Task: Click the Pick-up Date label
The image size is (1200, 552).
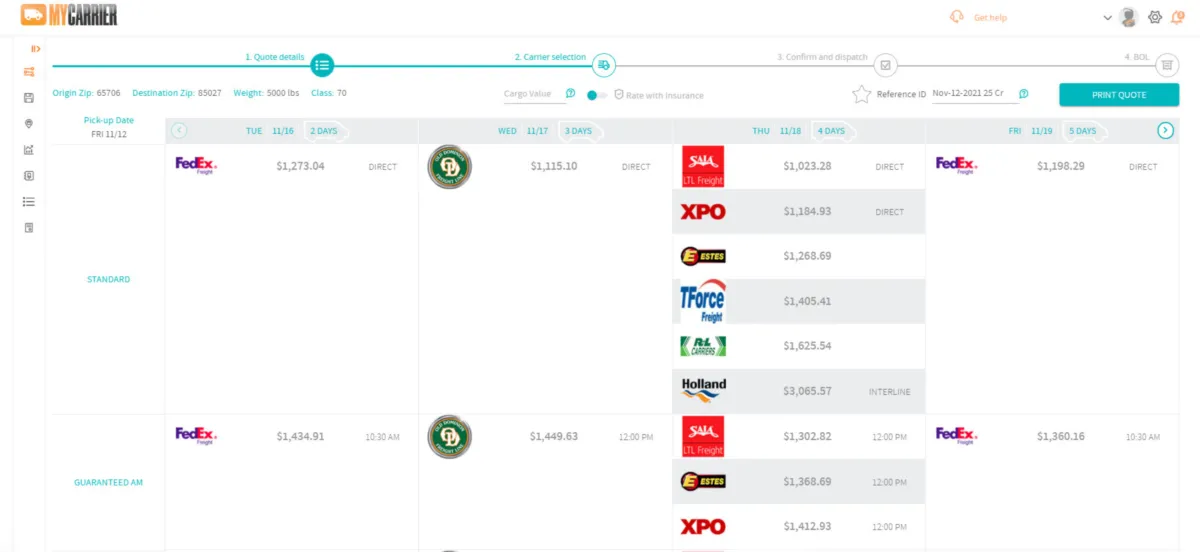Action: pyautogui.click(x=108, y=120)
